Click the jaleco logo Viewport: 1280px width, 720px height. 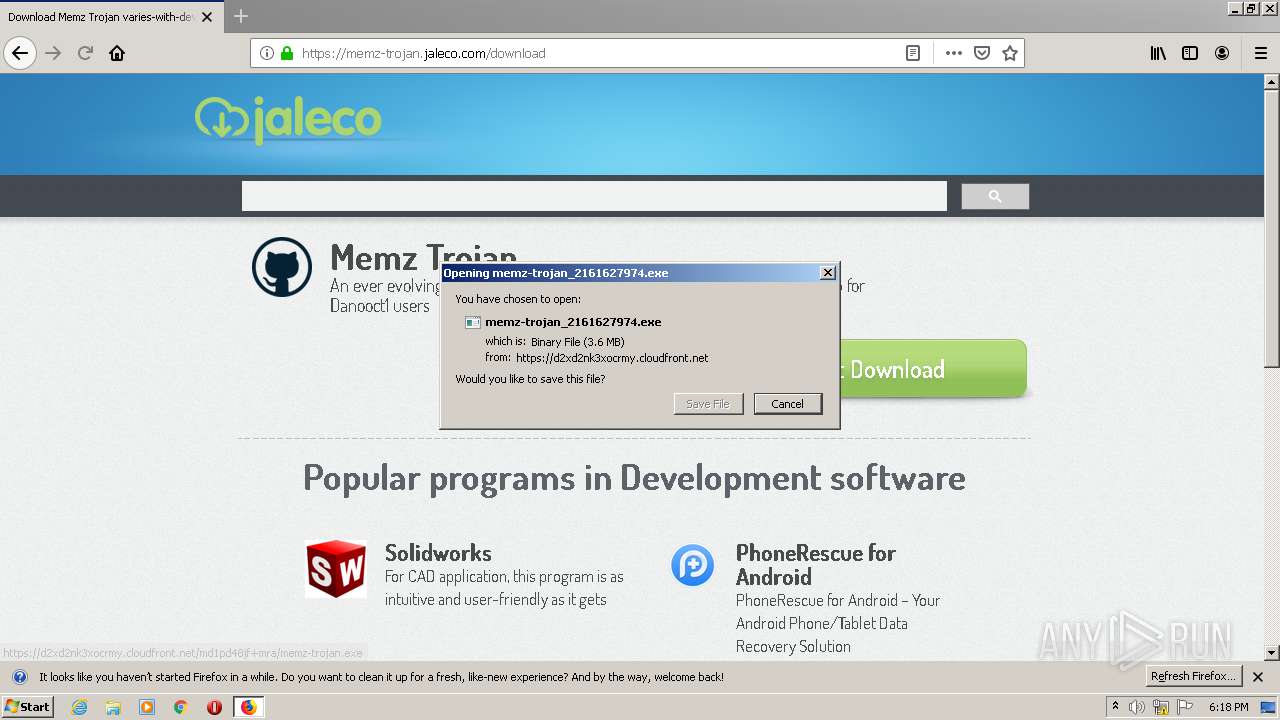pyautogui.click(x=288, y=119)
